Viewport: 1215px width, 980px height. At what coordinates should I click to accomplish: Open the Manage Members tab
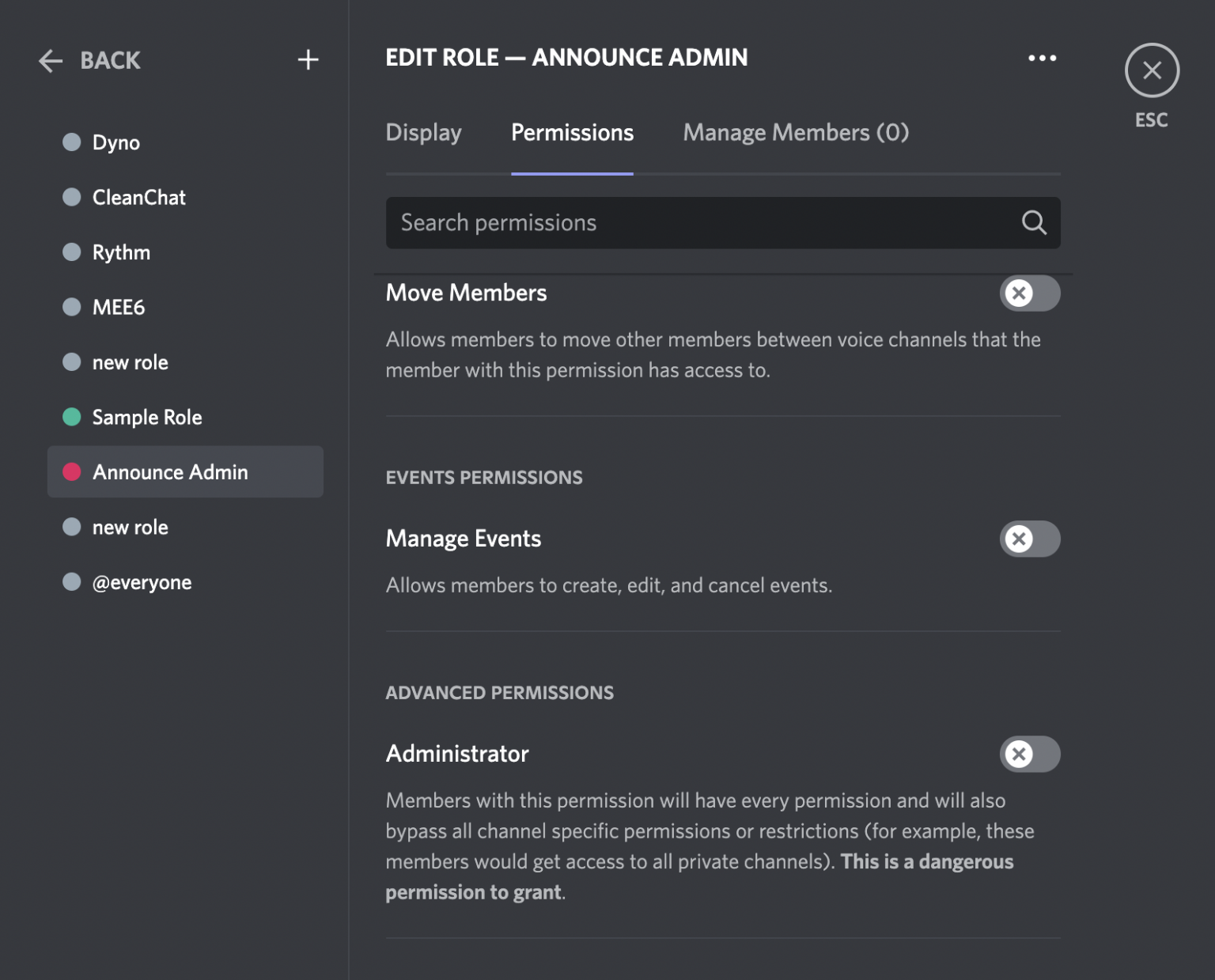795,132
